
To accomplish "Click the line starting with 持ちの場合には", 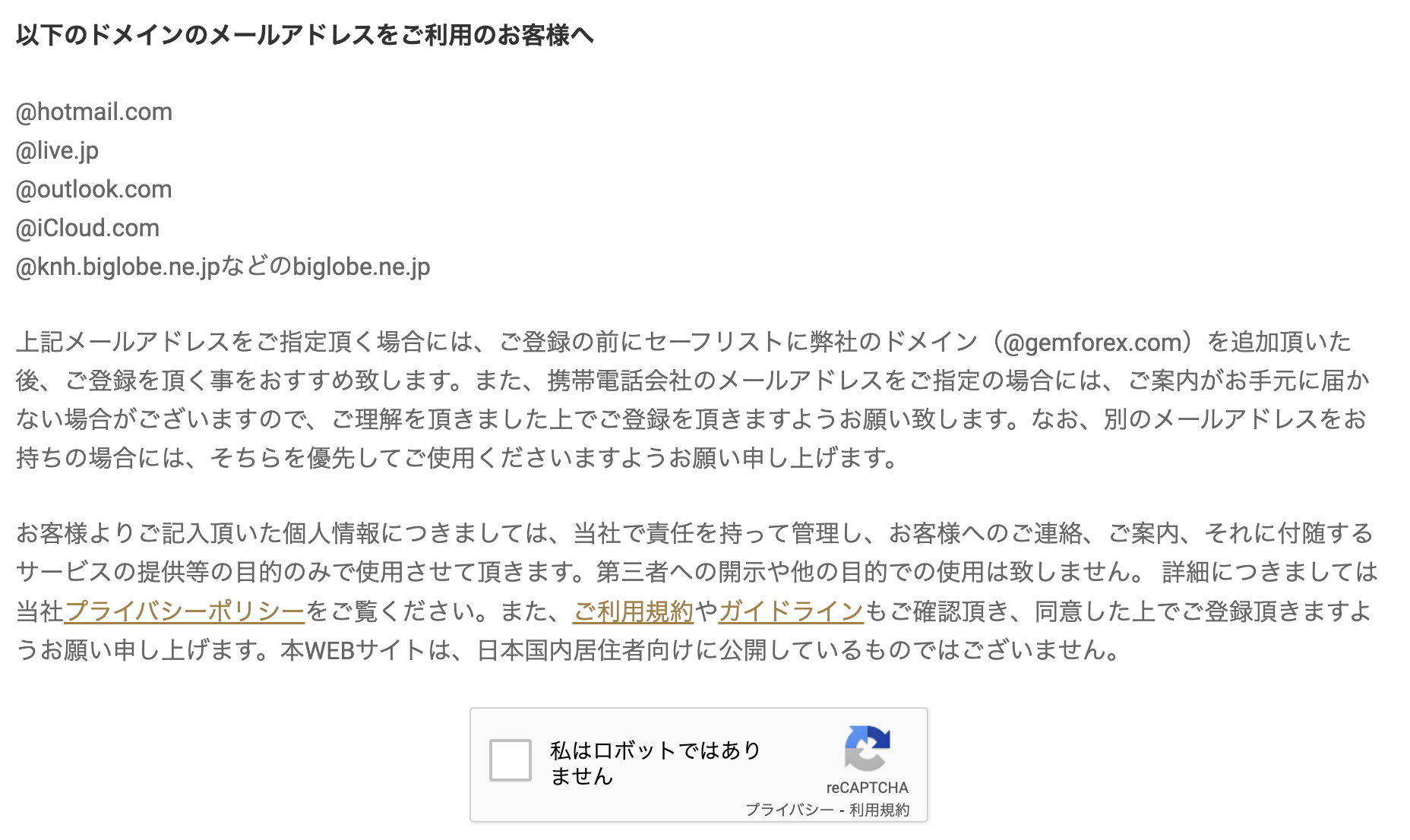I will coord(456,458).
